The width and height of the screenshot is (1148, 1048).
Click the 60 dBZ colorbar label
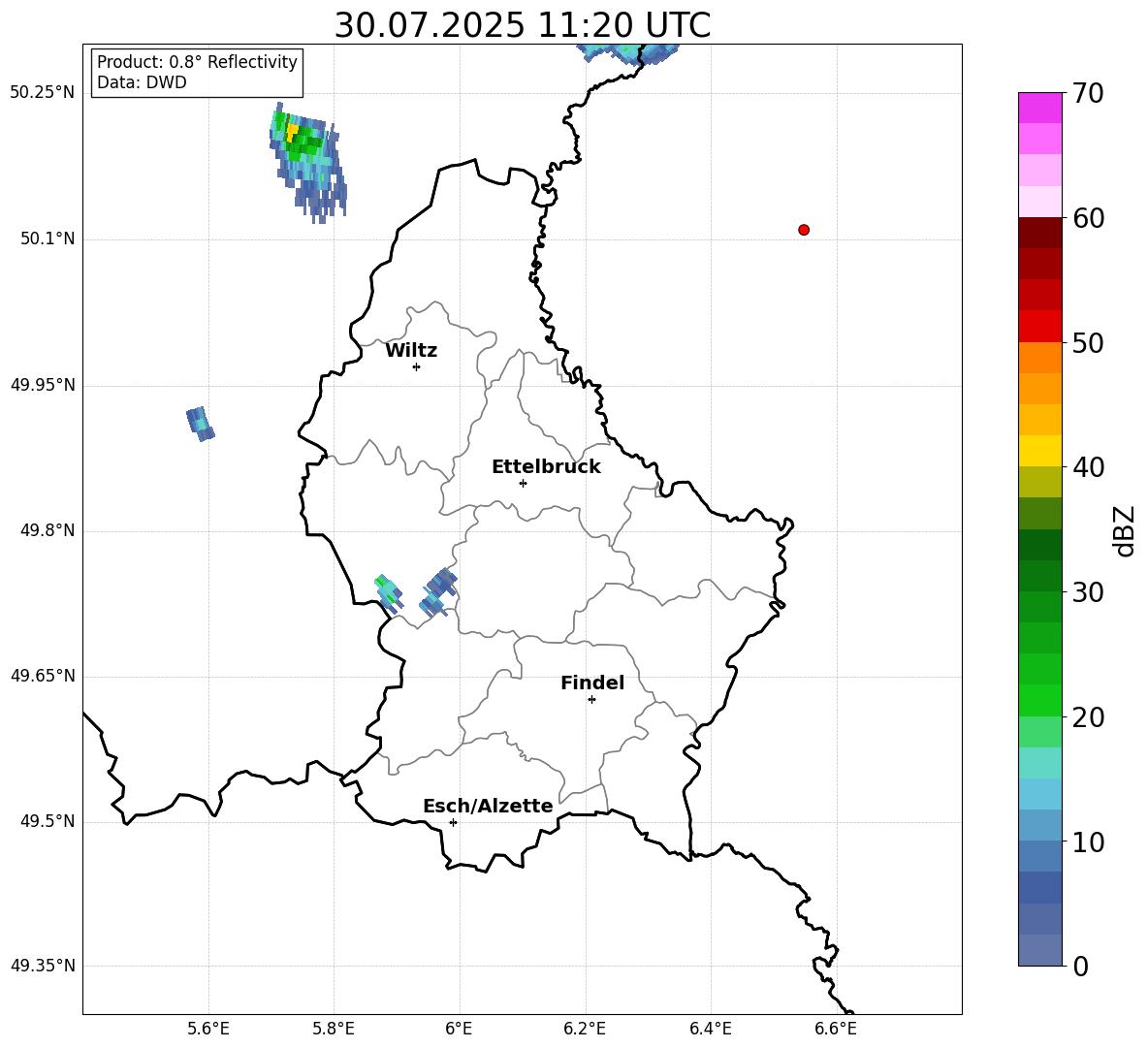[x=1087, y=218]
